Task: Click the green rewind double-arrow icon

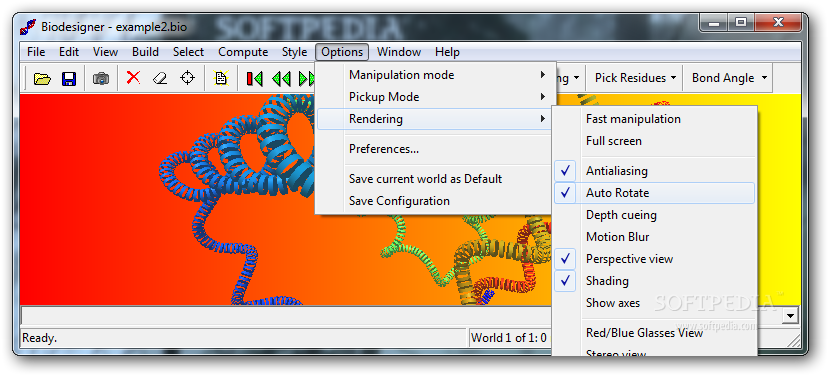Action: click(x=281, y=79)
